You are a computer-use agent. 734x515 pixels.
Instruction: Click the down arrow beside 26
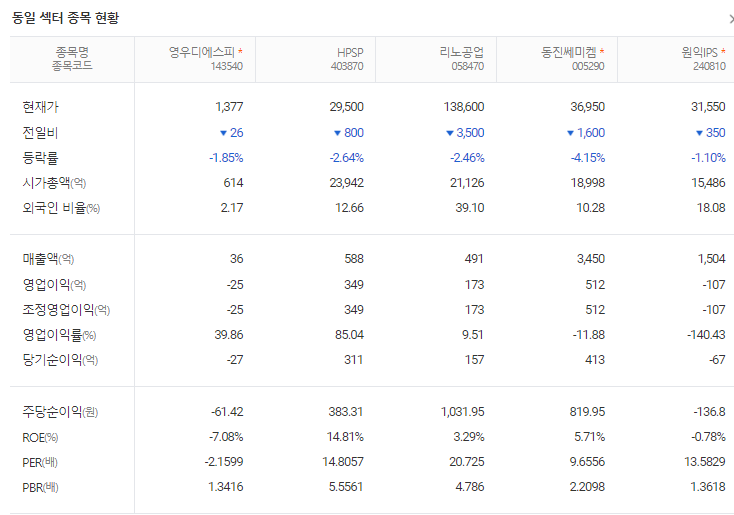223,133
